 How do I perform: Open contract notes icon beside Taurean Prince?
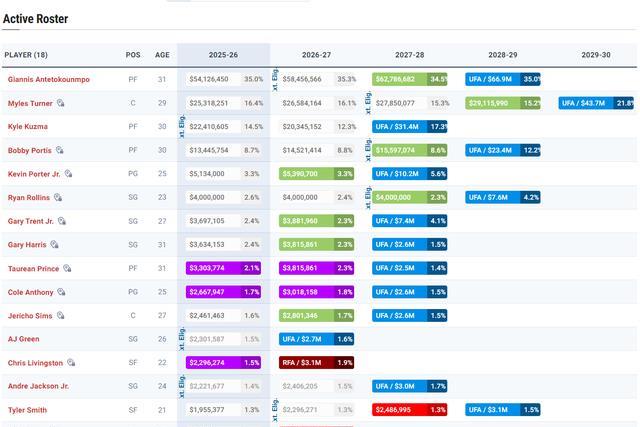(x=67, y=268)
